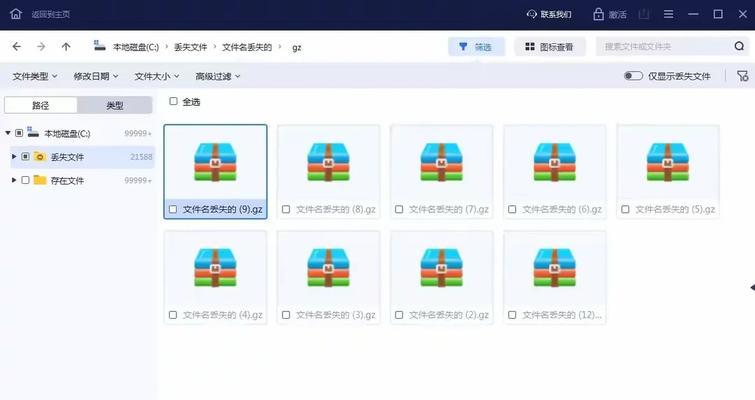Click 丢失文件 in the breadcrumb path
This screenshot has width=755, height=400.
pos(191,47)
